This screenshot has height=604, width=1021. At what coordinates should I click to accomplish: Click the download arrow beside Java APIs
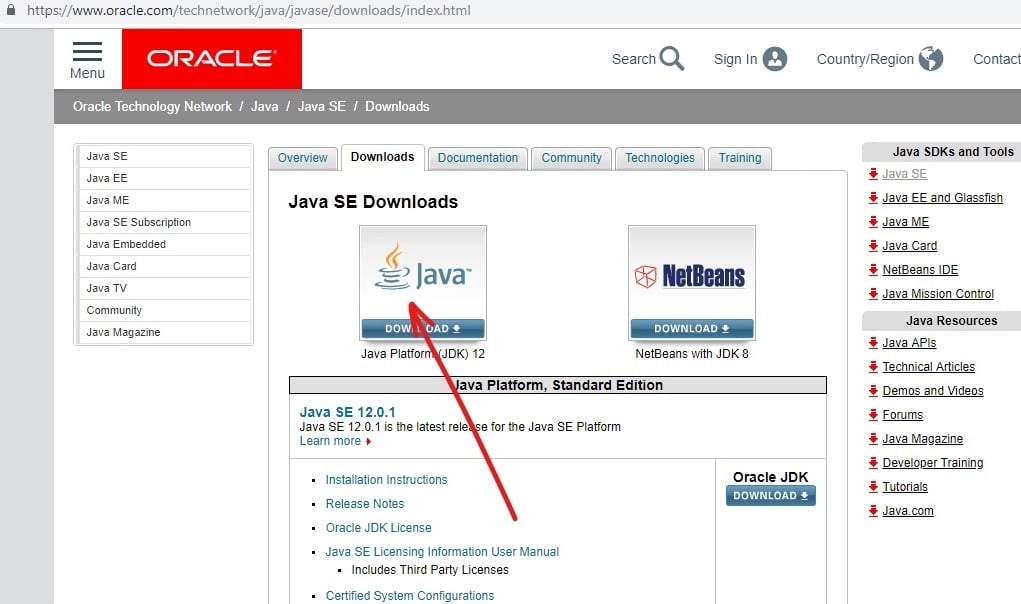[872, 342]
